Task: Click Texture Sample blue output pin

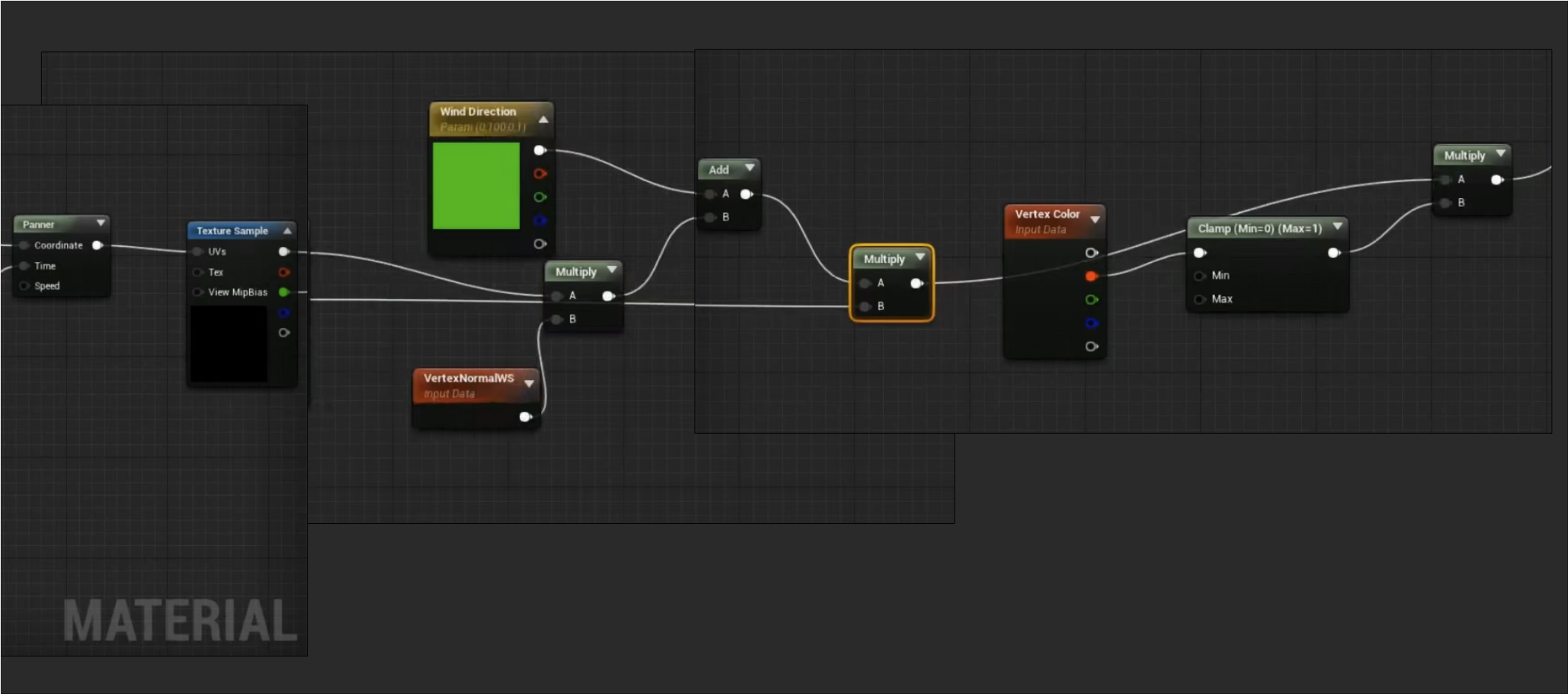Action: [x=284, y=313]
